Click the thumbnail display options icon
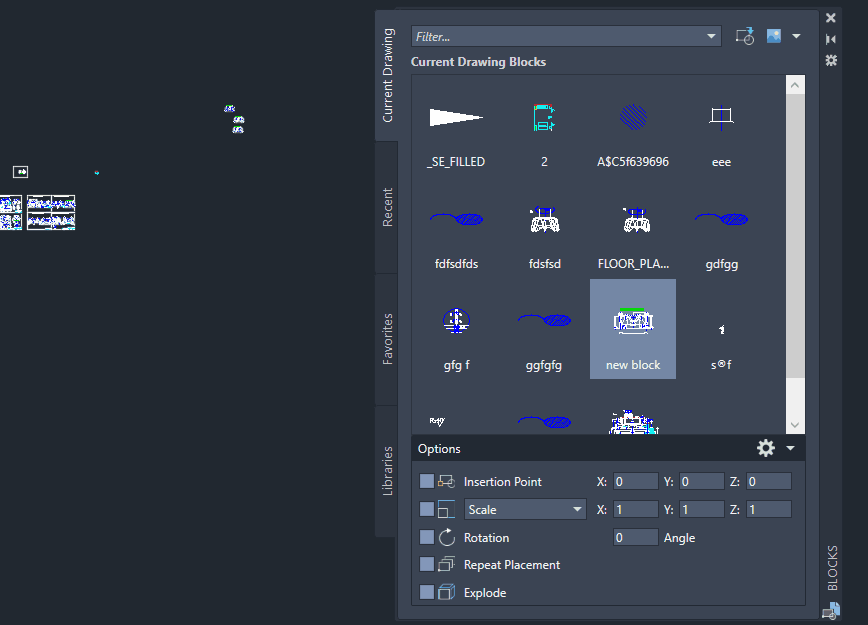The image size is (868, 625). pyautogui.click(x=774, y=36)
